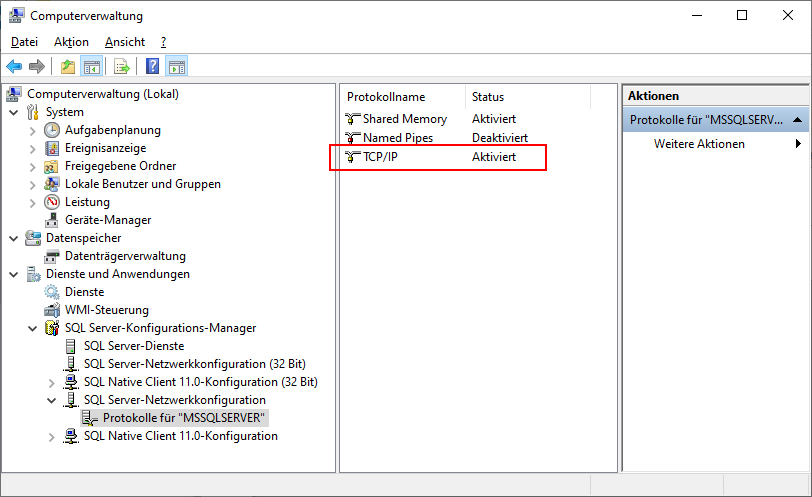Click Weitere Aktionen in actions pane
812x497 pixels.
(699, 144)
